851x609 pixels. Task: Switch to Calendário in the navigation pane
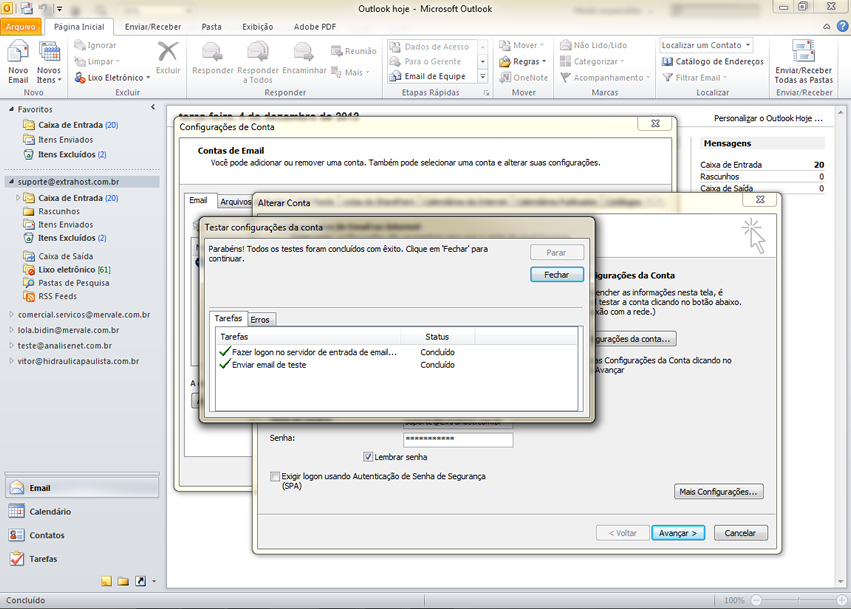point(82,511)
